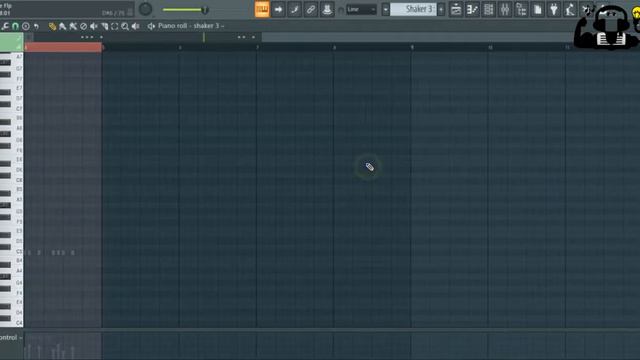
Task: Open the Browser window button
Action: click(x=521, y=9)
